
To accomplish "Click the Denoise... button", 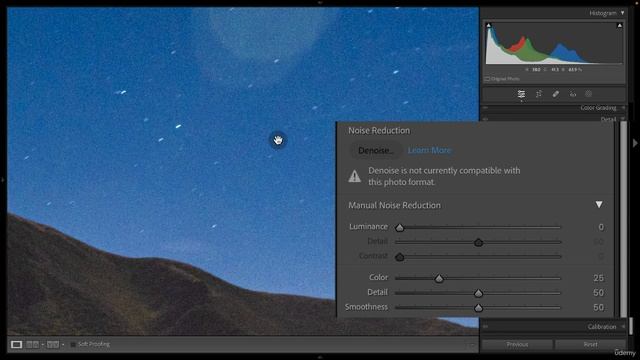I will (x=376, y=151).
